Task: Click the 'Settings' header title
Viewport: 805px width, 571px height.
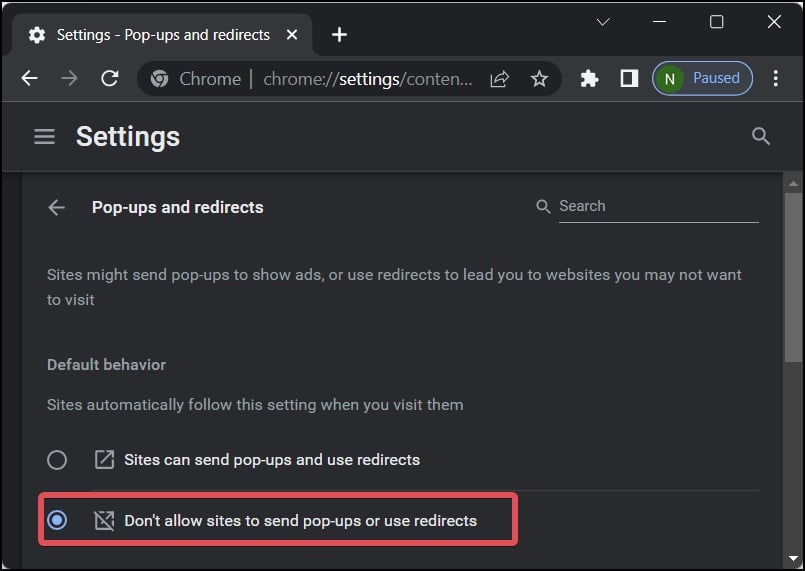Action: coord(128,137)
